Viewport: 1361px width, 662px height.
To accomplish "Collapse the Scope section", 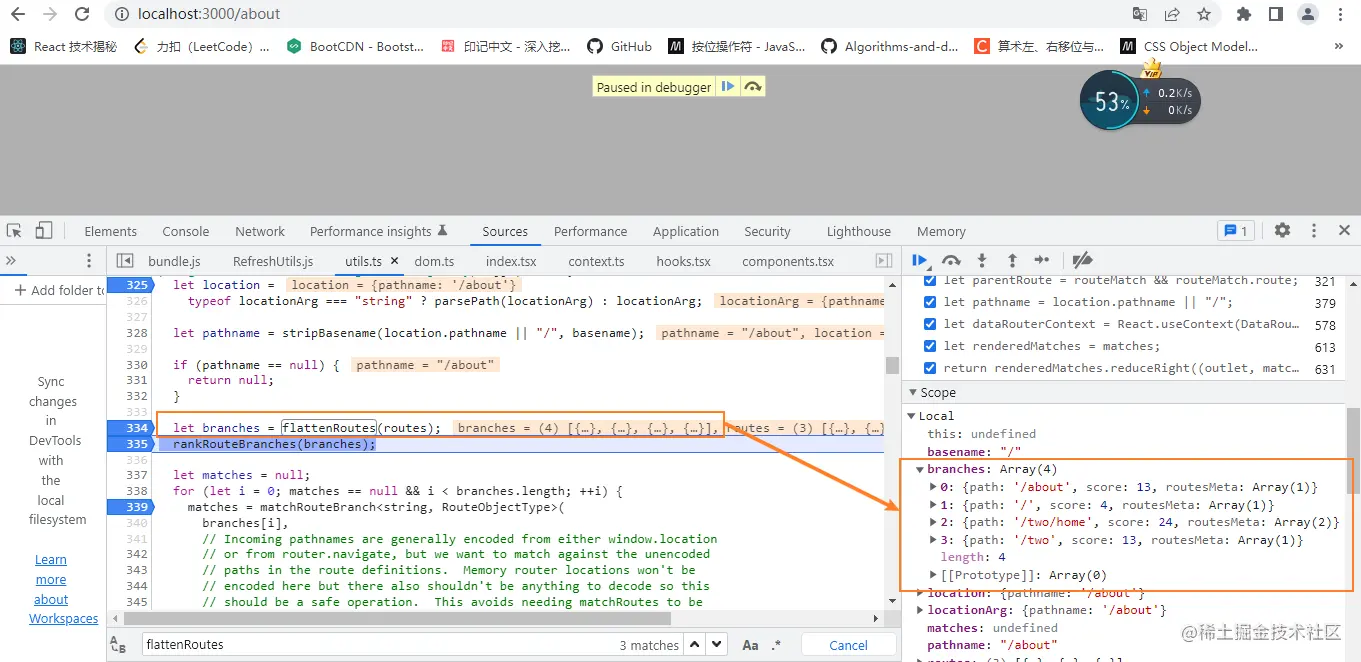I will pos(911,392).
